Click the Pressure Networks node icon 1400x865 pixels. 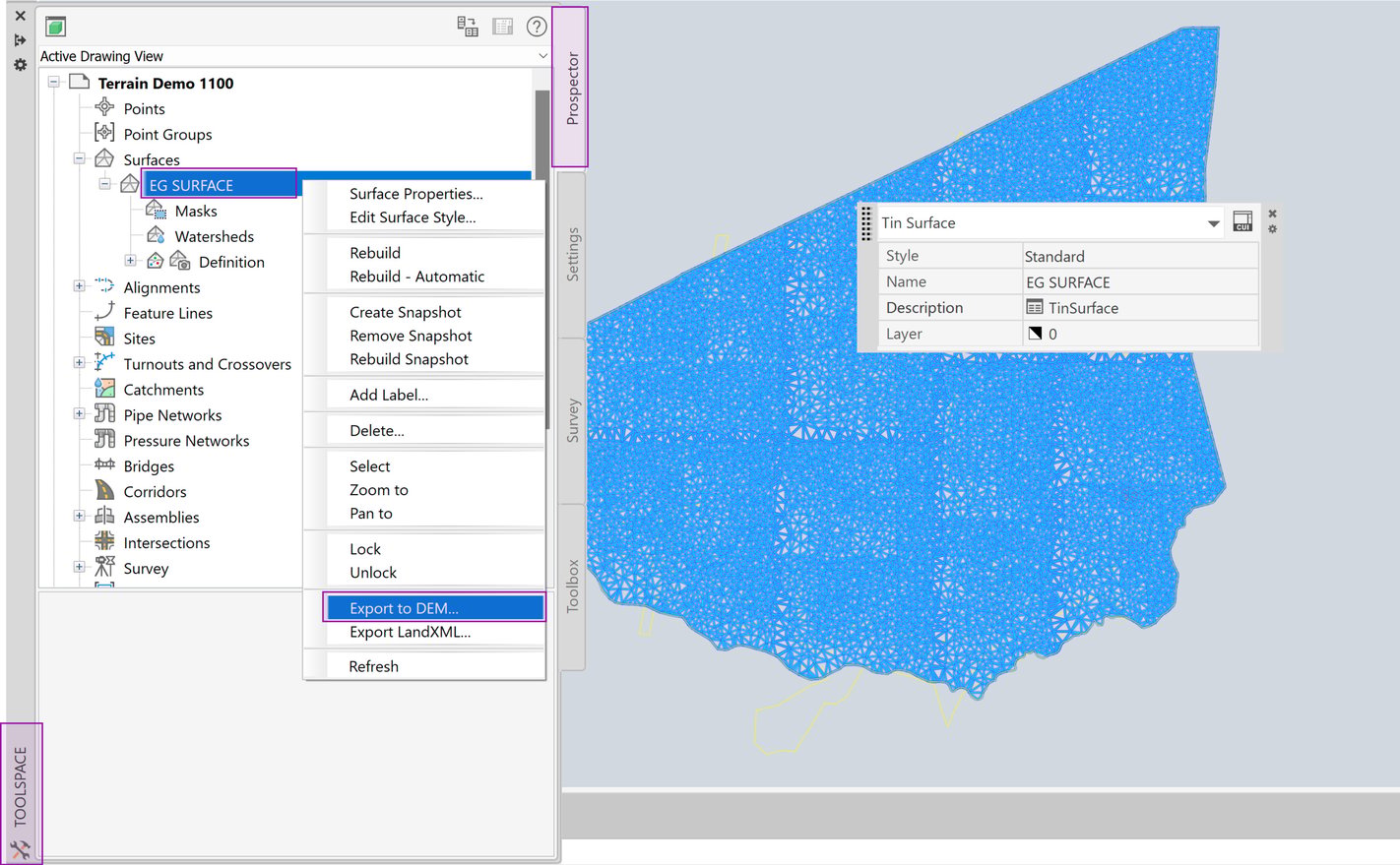(104, 439)
